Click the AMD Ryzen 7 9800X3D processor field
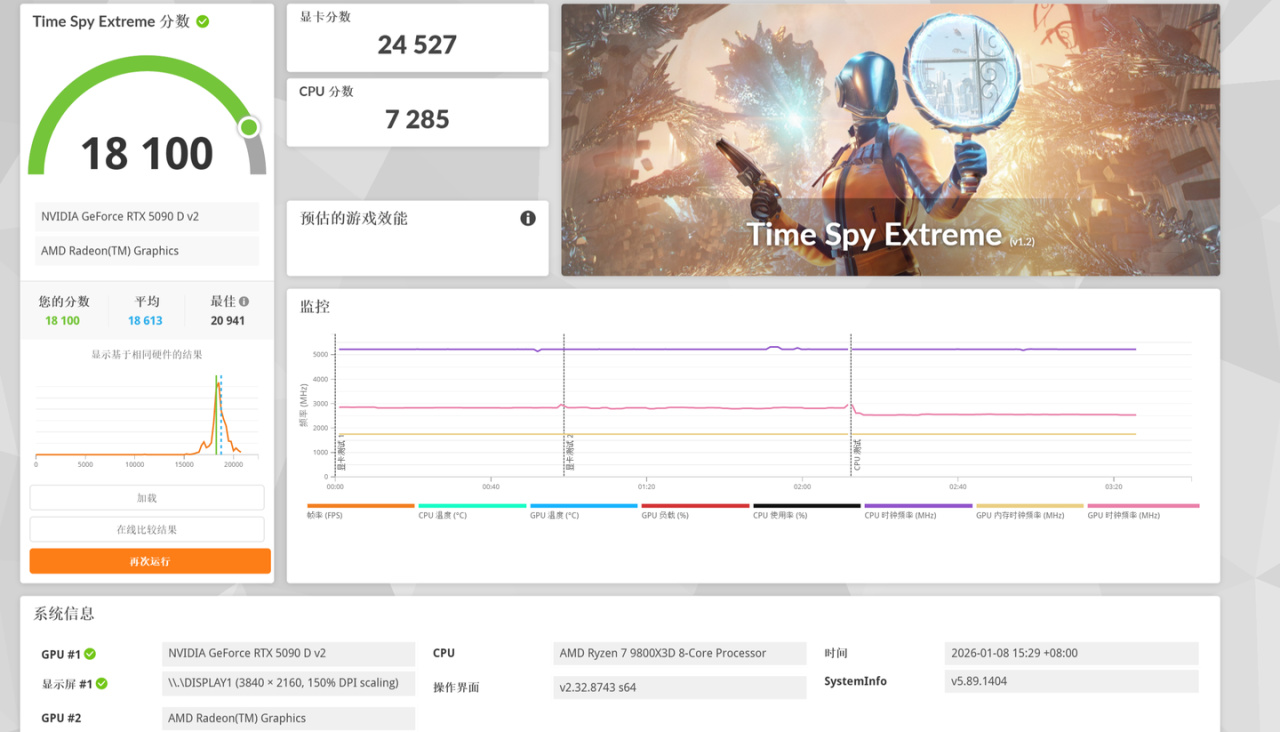The width and height of the screenshot is (1280, 732). (680, 654)
